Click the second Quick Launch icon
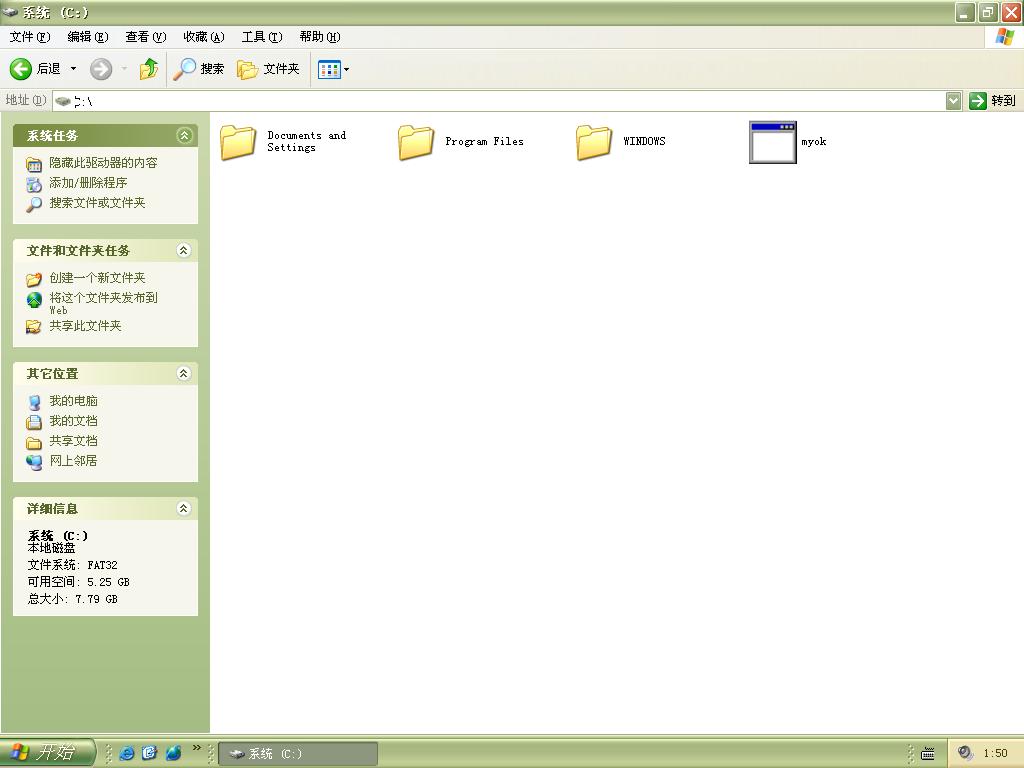This screenshot has height=768, width=1024. click(x=150, y=753)
